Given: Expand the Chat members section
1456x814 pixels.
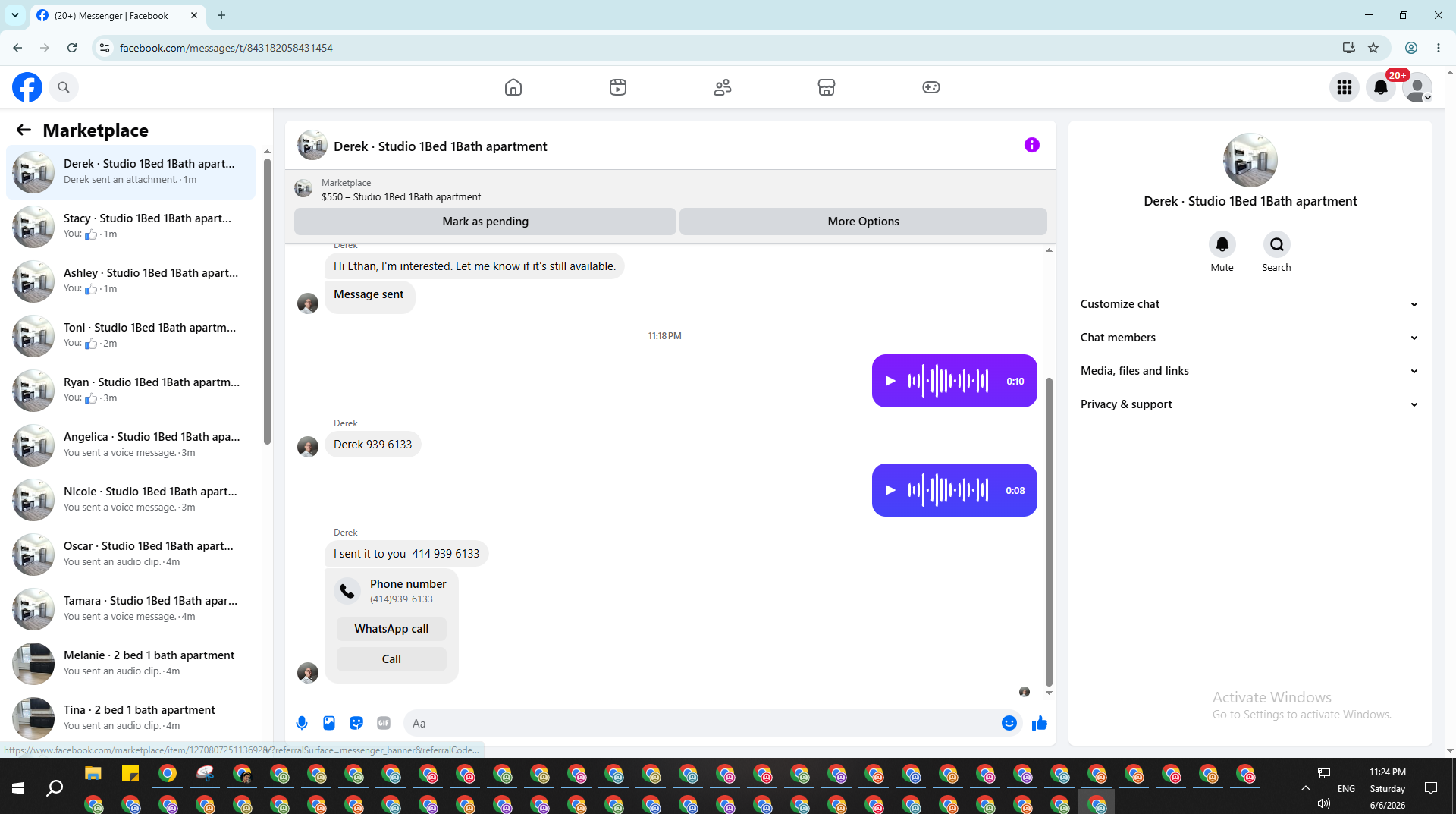Looking at the screenshot, I should [x=1250, y=338].
